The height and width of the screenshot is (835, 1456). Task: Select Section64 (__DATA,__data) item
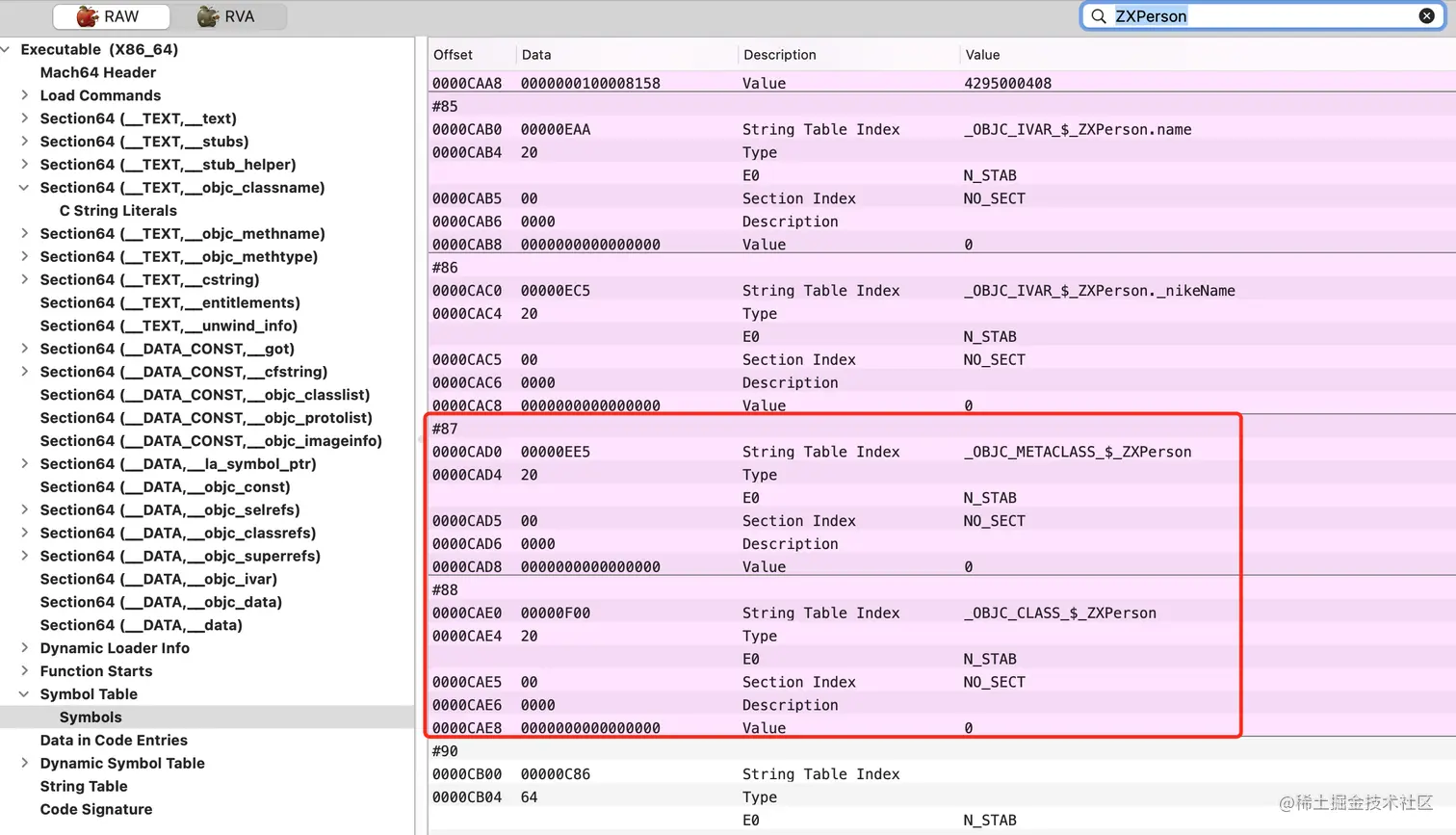point(141,626)
